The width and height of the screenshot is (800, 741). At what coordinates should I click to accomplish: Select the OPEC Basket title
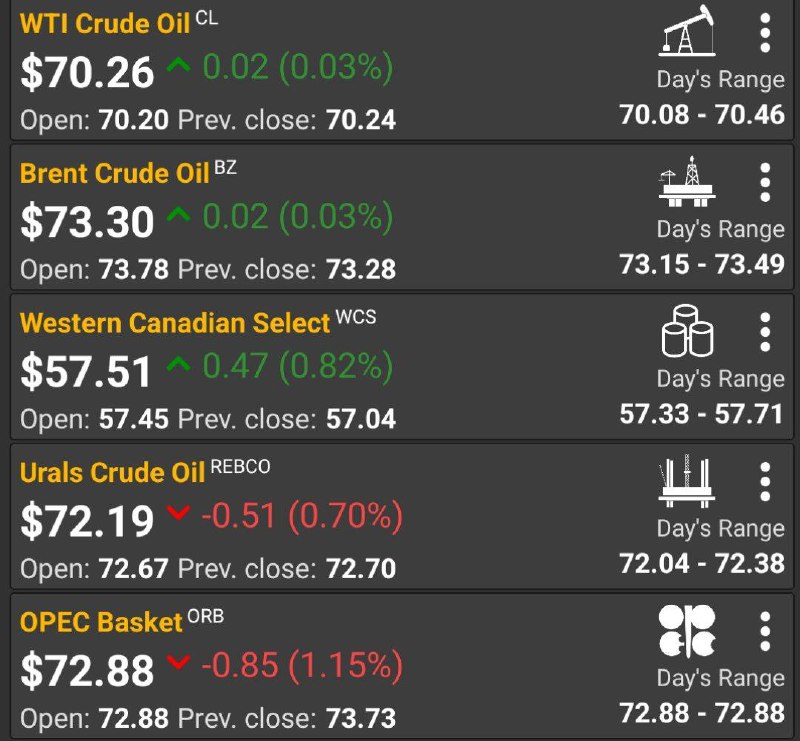[x=101, y=622]
